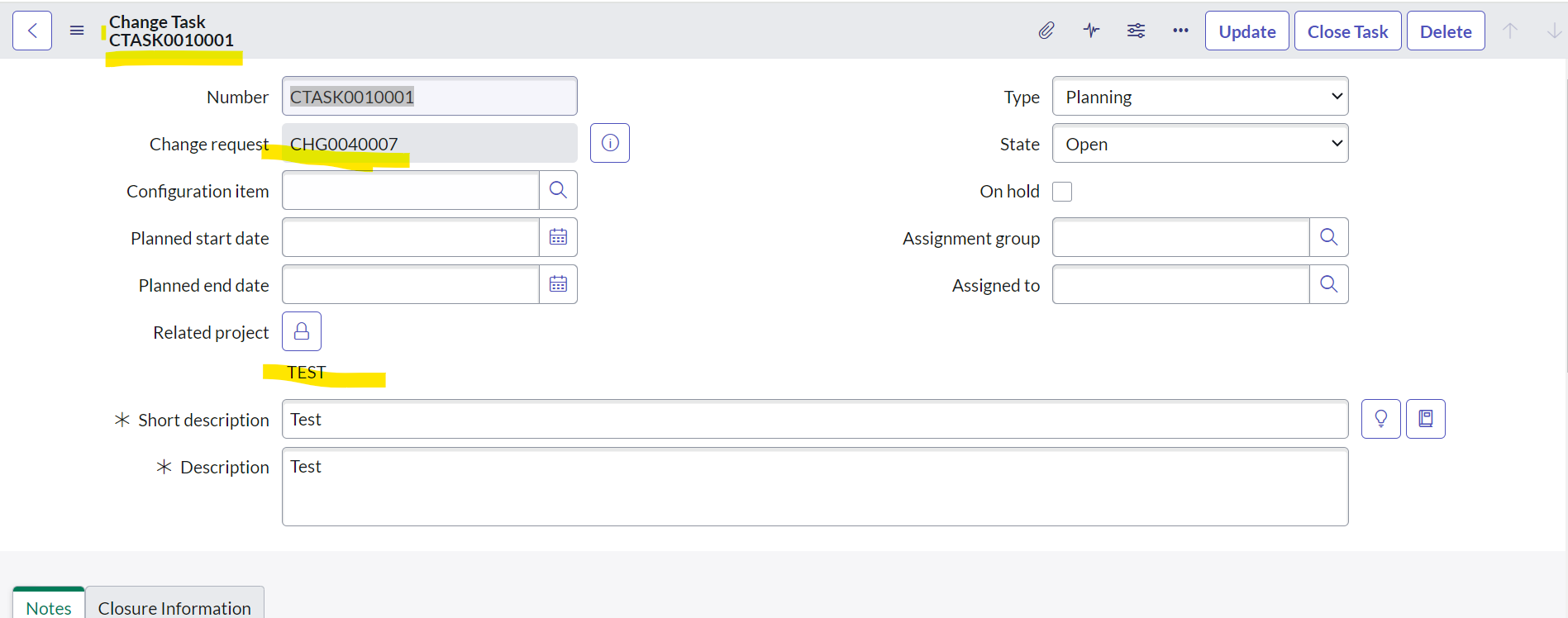This screenshot has height=618, width=1568.
Task: Click the Short description lightbulb suggestion icon
Action: [x=1380, y=419]
